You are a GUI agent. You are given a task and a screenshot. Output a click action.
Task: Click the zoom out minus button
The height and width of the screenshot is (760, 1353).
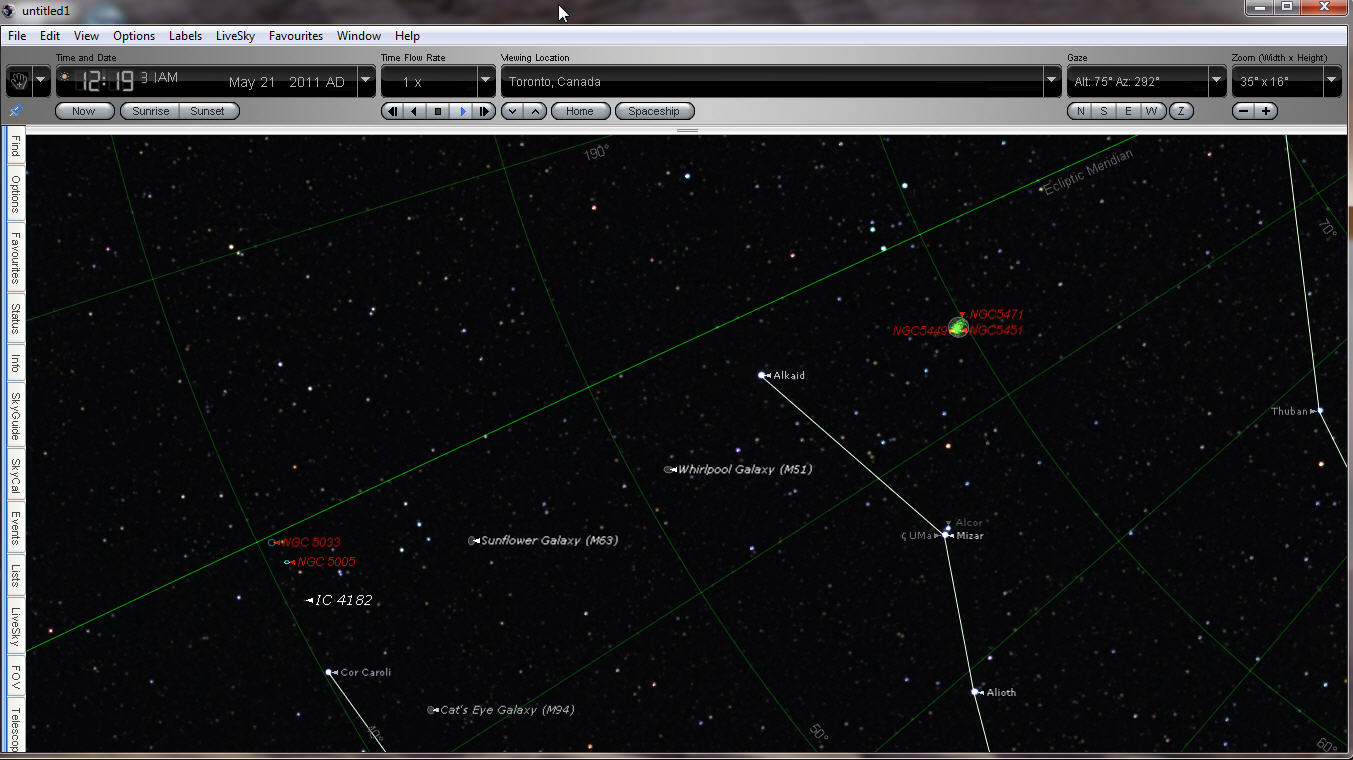(1243, 111)
